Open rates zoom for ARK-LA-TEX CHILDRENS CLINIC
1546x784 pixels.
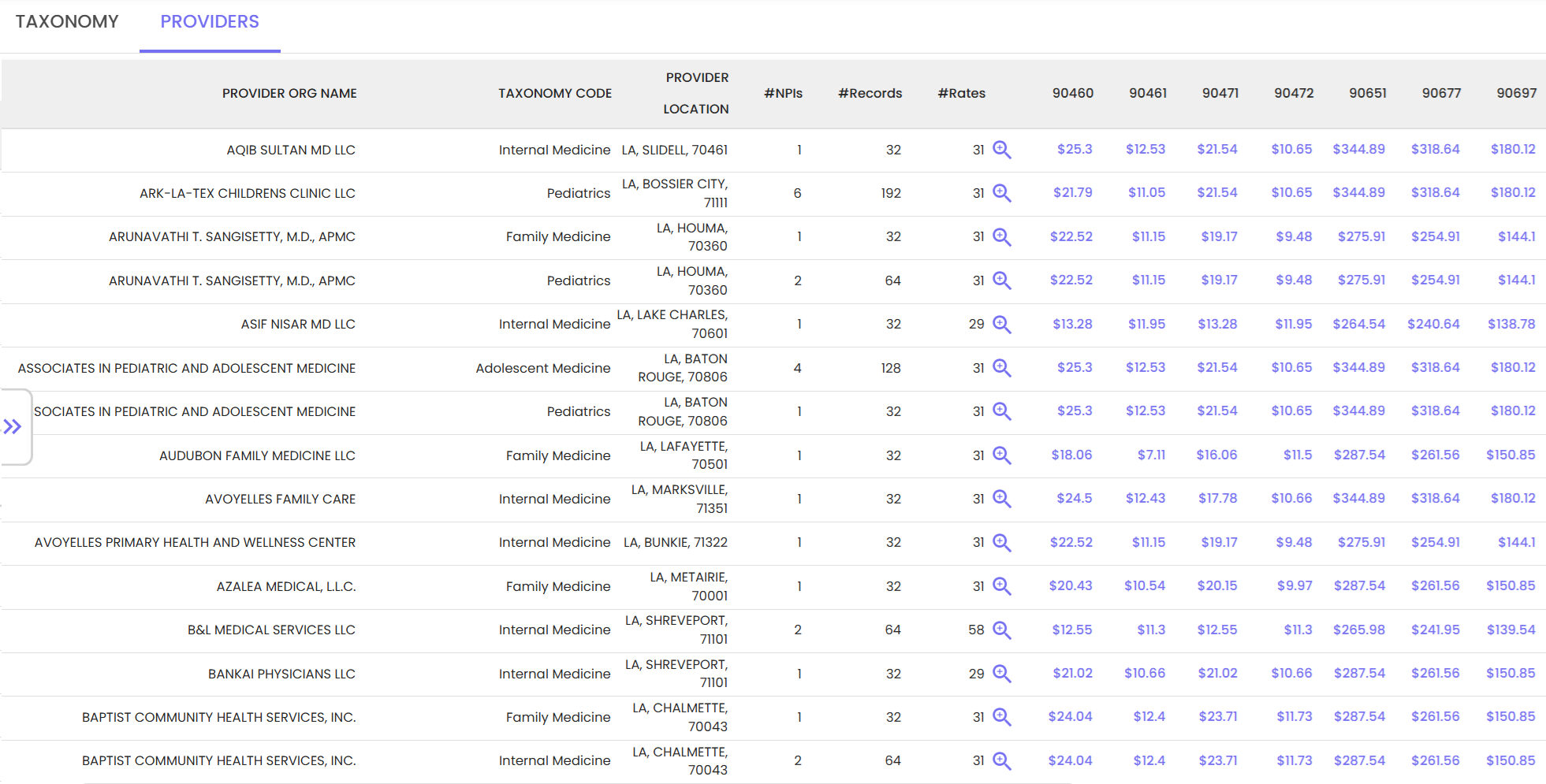[1001, 193]
